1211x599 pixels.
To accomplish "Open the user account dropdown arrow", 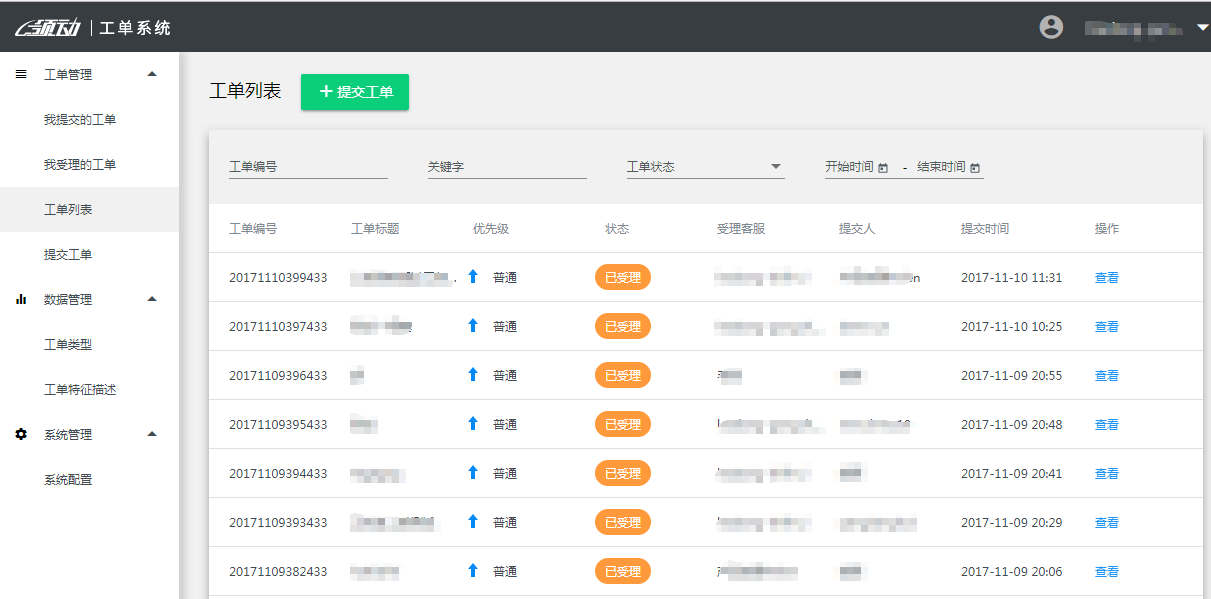I will 1202,28.
